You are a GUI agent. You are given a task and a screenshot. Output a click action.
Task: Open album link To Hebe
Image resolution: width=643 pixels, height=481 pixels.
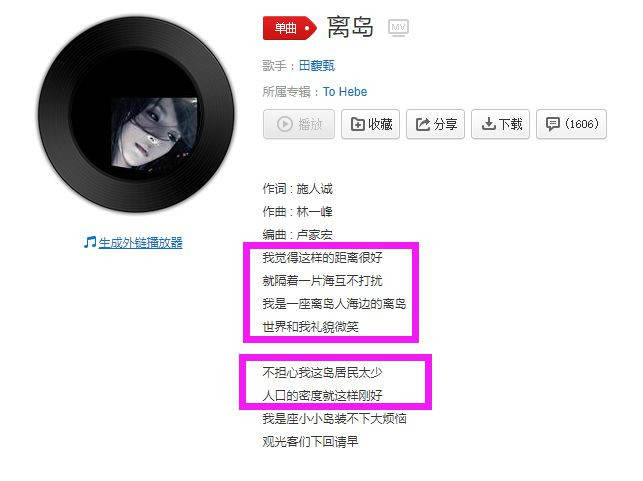click(345, 91)
